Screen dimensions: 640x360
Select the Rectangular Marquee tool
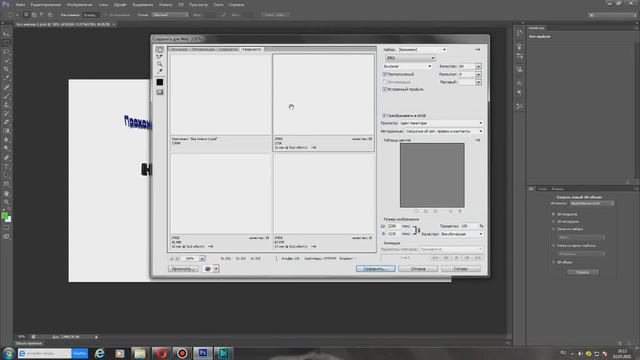(6, 43)
